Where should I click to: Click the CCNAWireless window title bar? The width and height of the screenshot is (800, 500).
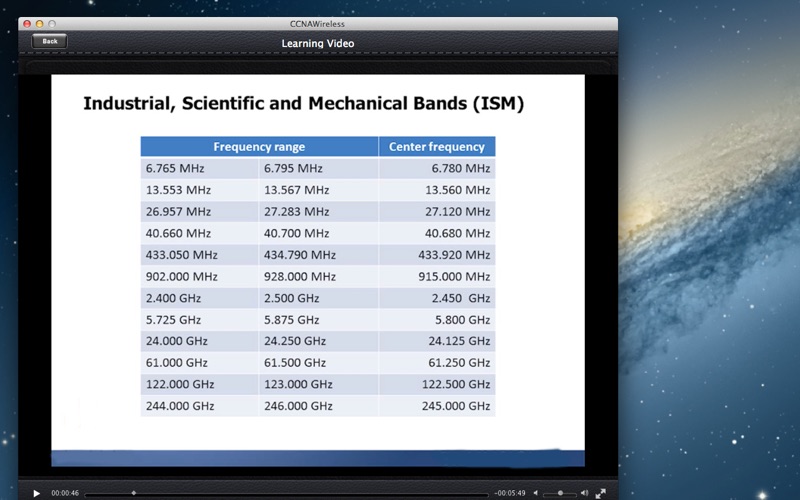pyautogui.click(x=317, y=23)
